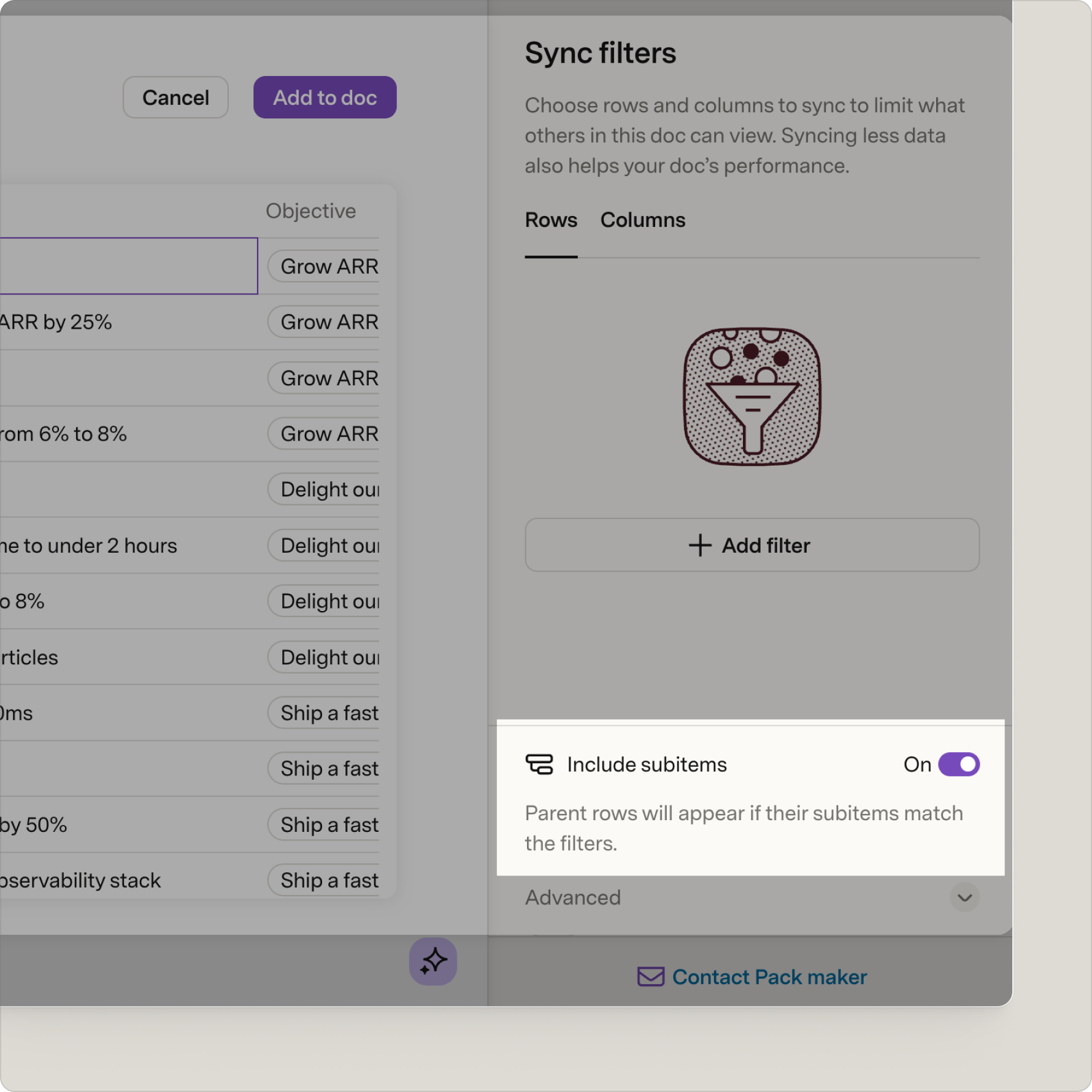The image size is (1092, 1092).
Task: Click the AI sparkle assistant icon
Action: pyautogui.click(x=433, y=961)
